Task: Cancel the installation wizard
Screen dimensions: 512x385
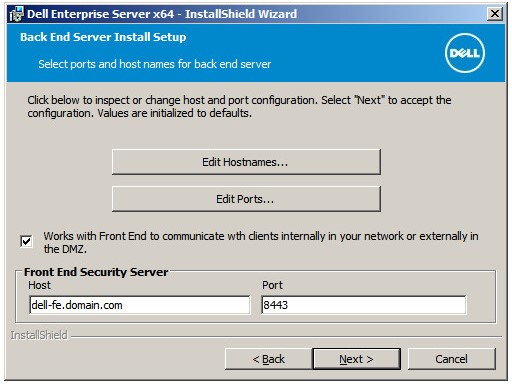Action: click(x=452, y=359)
